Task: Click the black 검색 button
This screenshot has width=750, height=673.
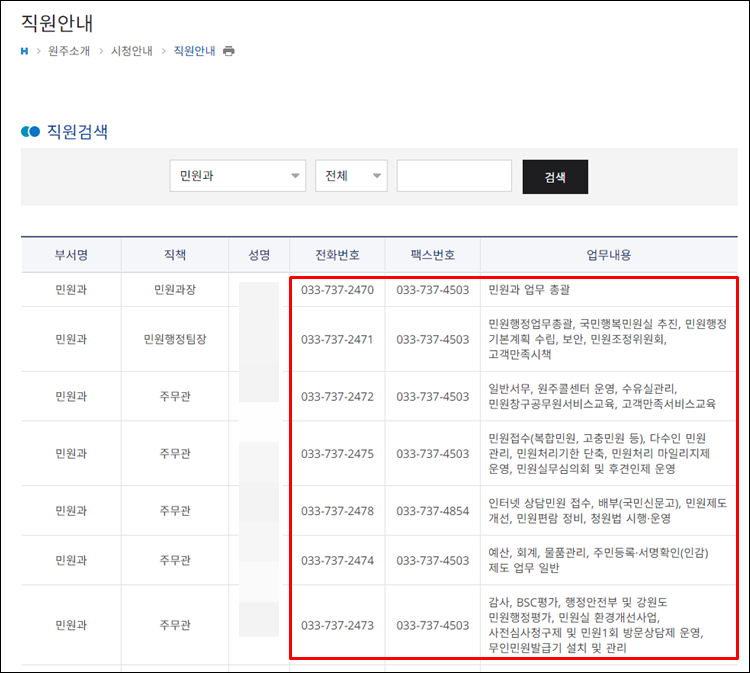Action: pyautogui.click(x=555, y=177)
